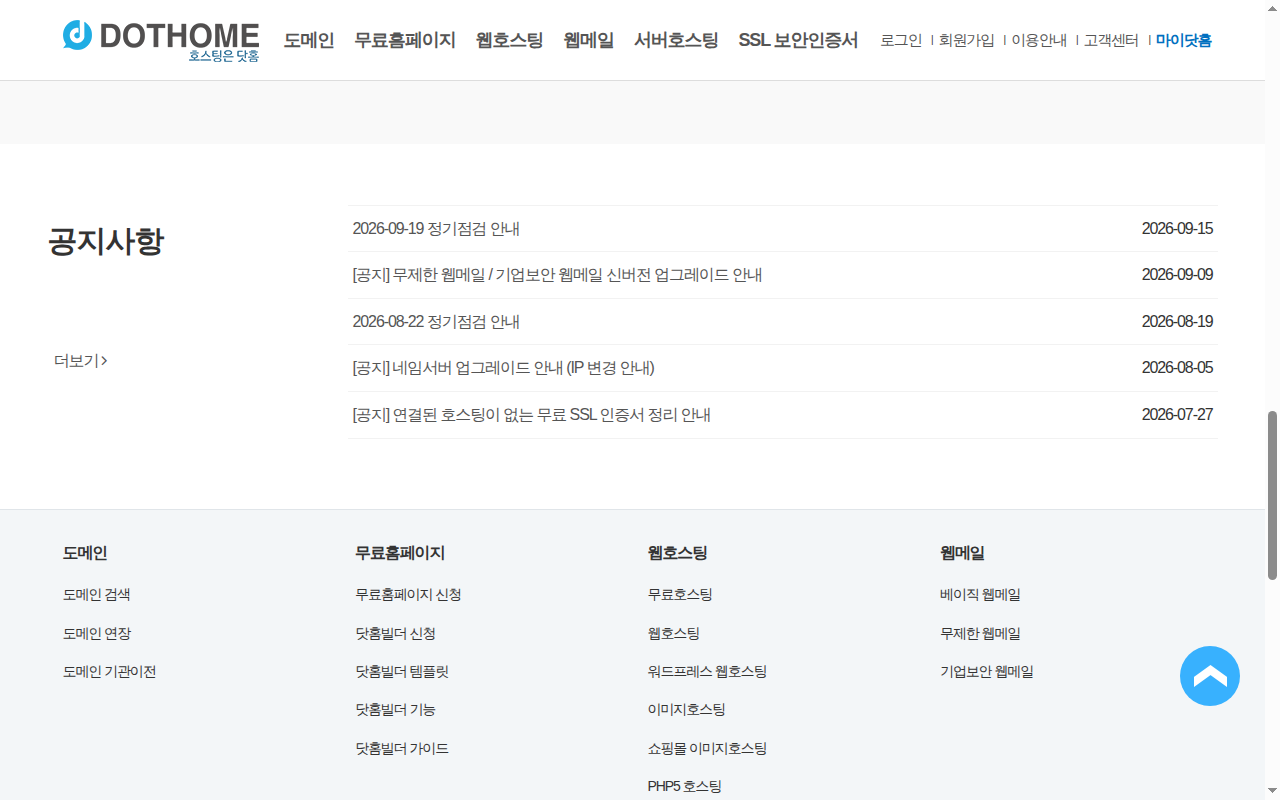Image resolution: width=1280 pixels, height=800 pixels.
Task: Click the date 2026-08-05
Action: (x=1177, y=368)
